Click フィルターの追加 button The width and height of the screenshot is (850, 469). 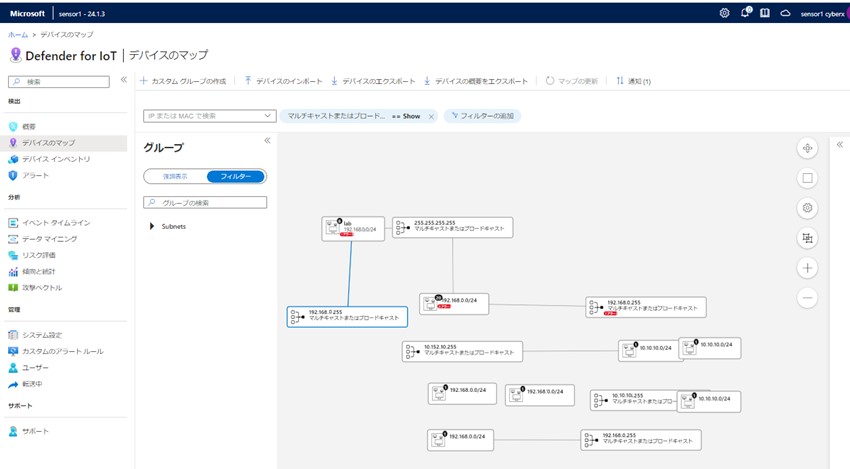(x=482, y=116)
